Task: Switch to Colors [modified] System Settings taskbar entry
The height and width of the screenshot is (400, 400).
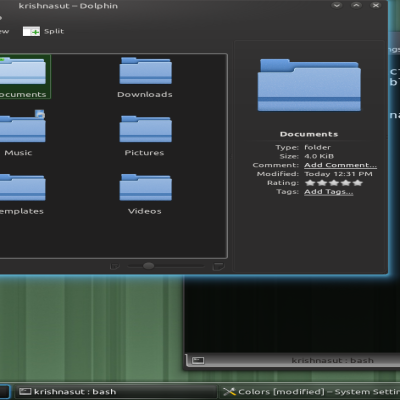Action: click(310, 392)
